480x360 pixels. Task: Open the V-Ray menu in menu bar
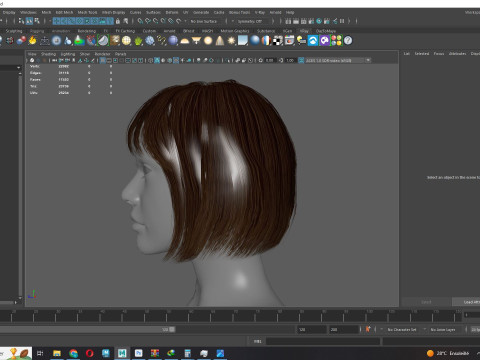point(260,12)
